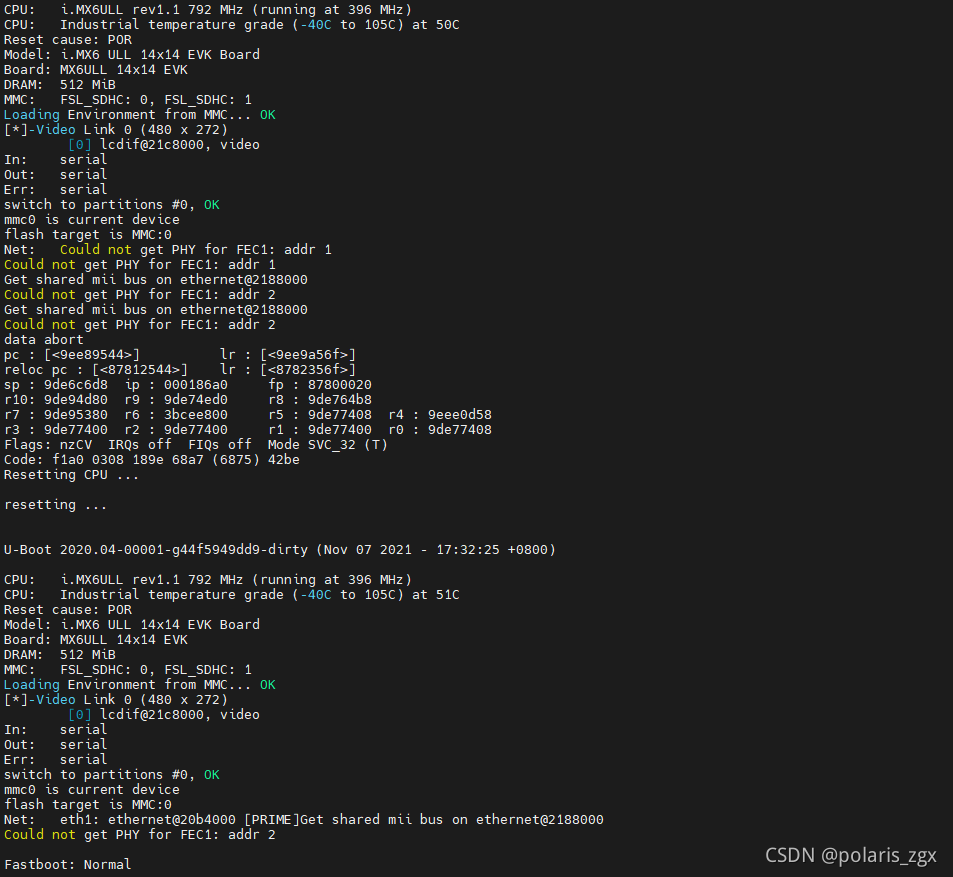Screen dimensions: 953x877
Task: Click the 'data abort' error line
Action: (44, 339)
